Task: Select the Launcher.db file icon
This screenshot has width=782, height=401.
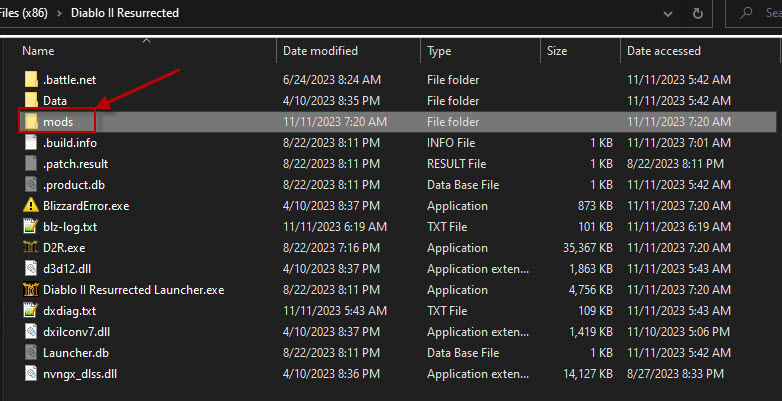Action: 31,353
